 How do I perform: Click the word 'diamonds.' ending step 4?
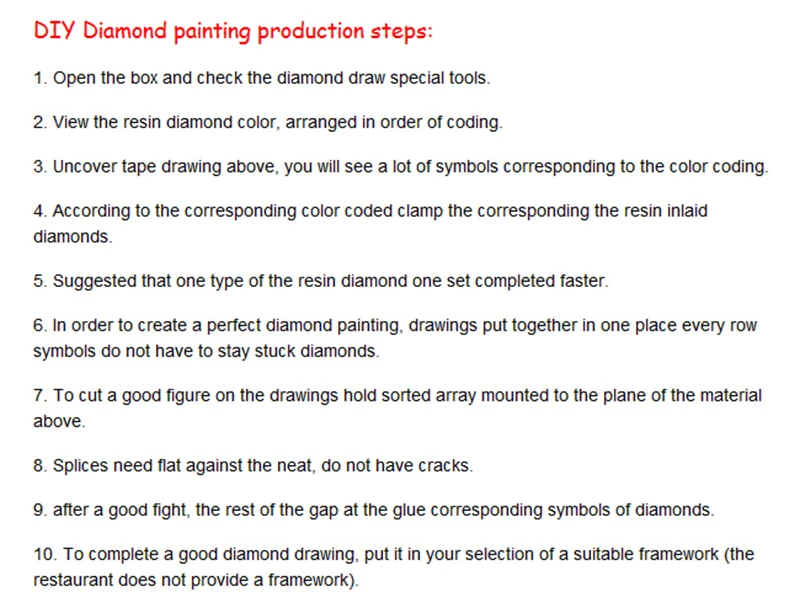click(72, 237)
